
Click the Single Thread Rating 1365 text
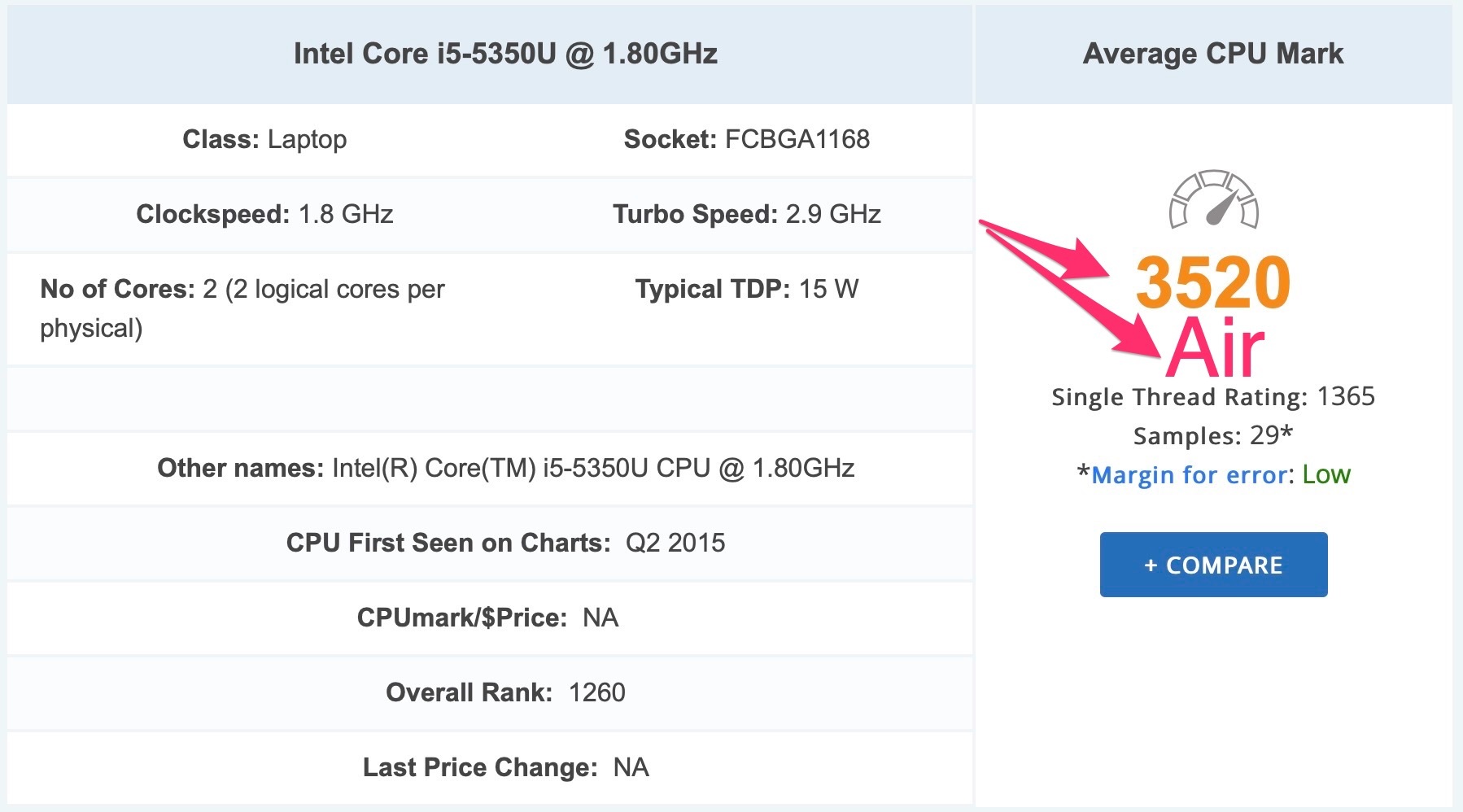[1213, 396]
